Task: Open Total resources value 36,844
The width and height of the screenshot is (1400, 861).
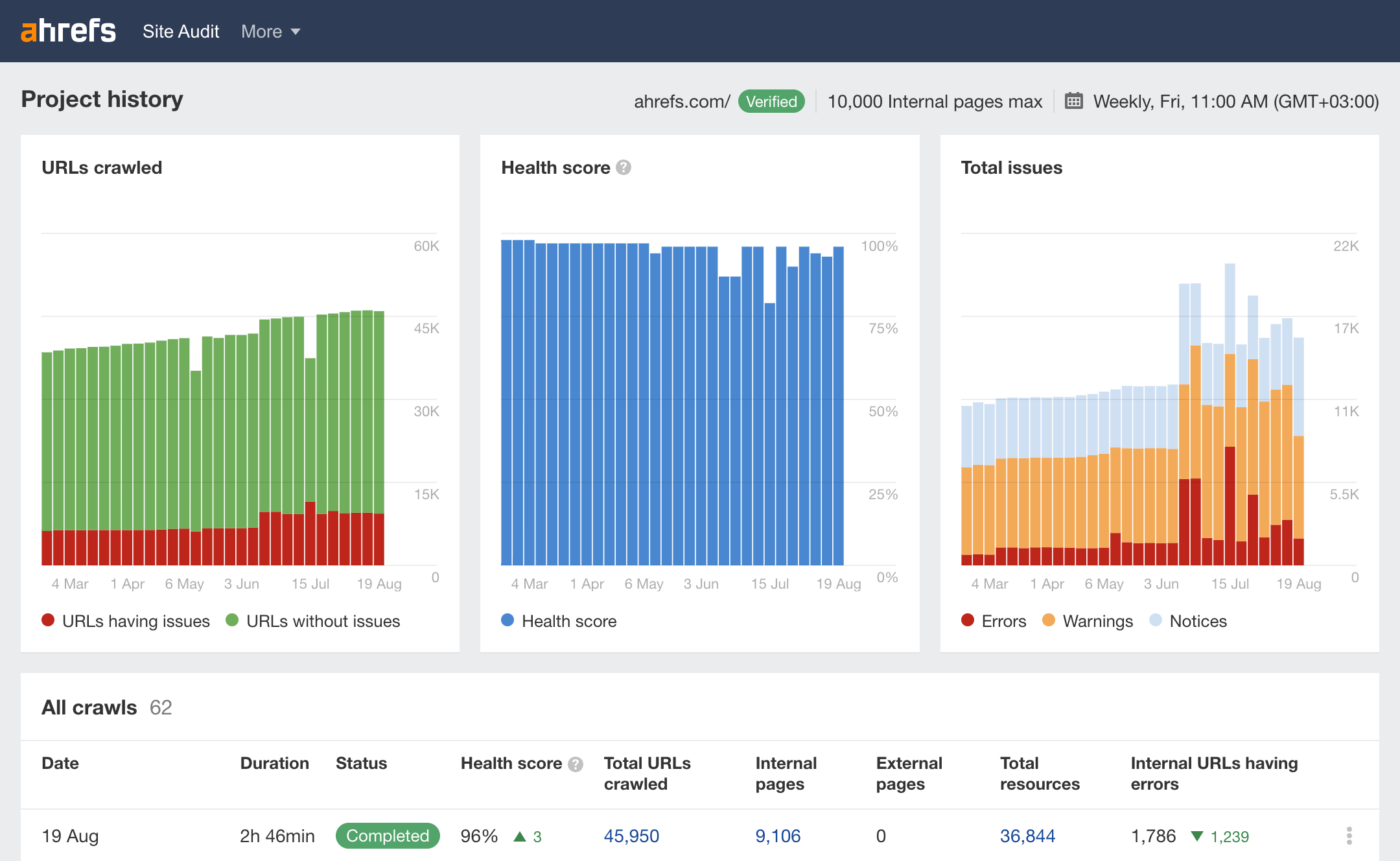Action: (1027, 836)
